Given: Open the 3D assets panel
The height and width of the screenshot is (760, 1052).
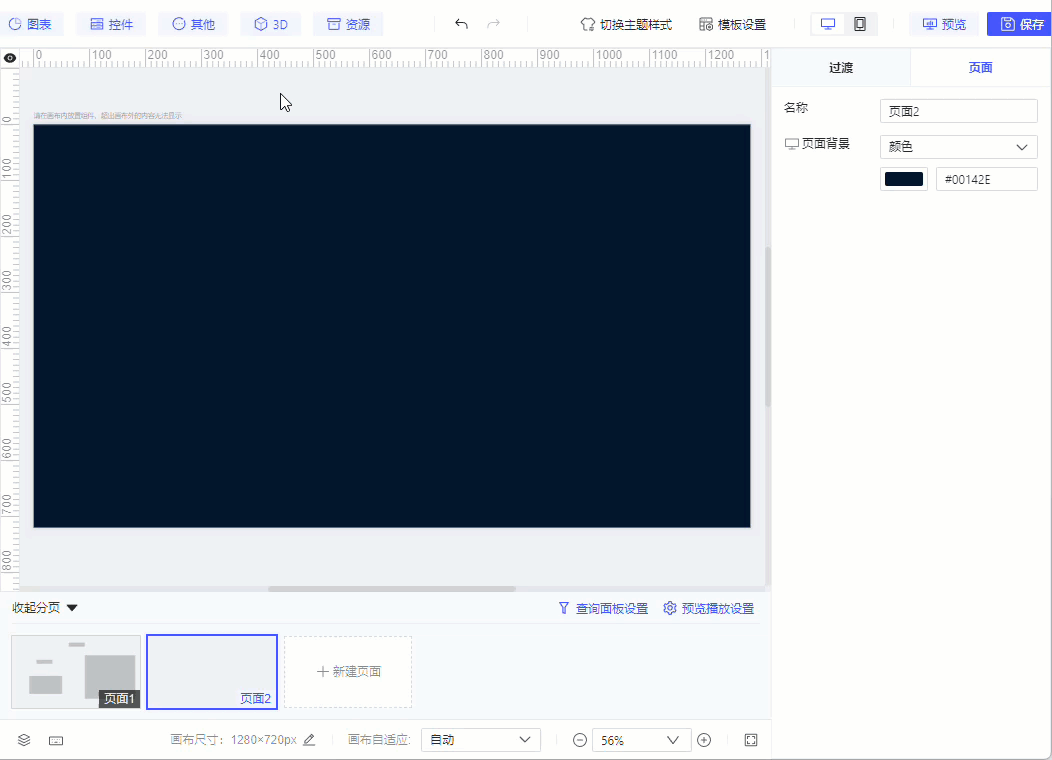Looking at the screenshot, I should click(x=270, y=24).
